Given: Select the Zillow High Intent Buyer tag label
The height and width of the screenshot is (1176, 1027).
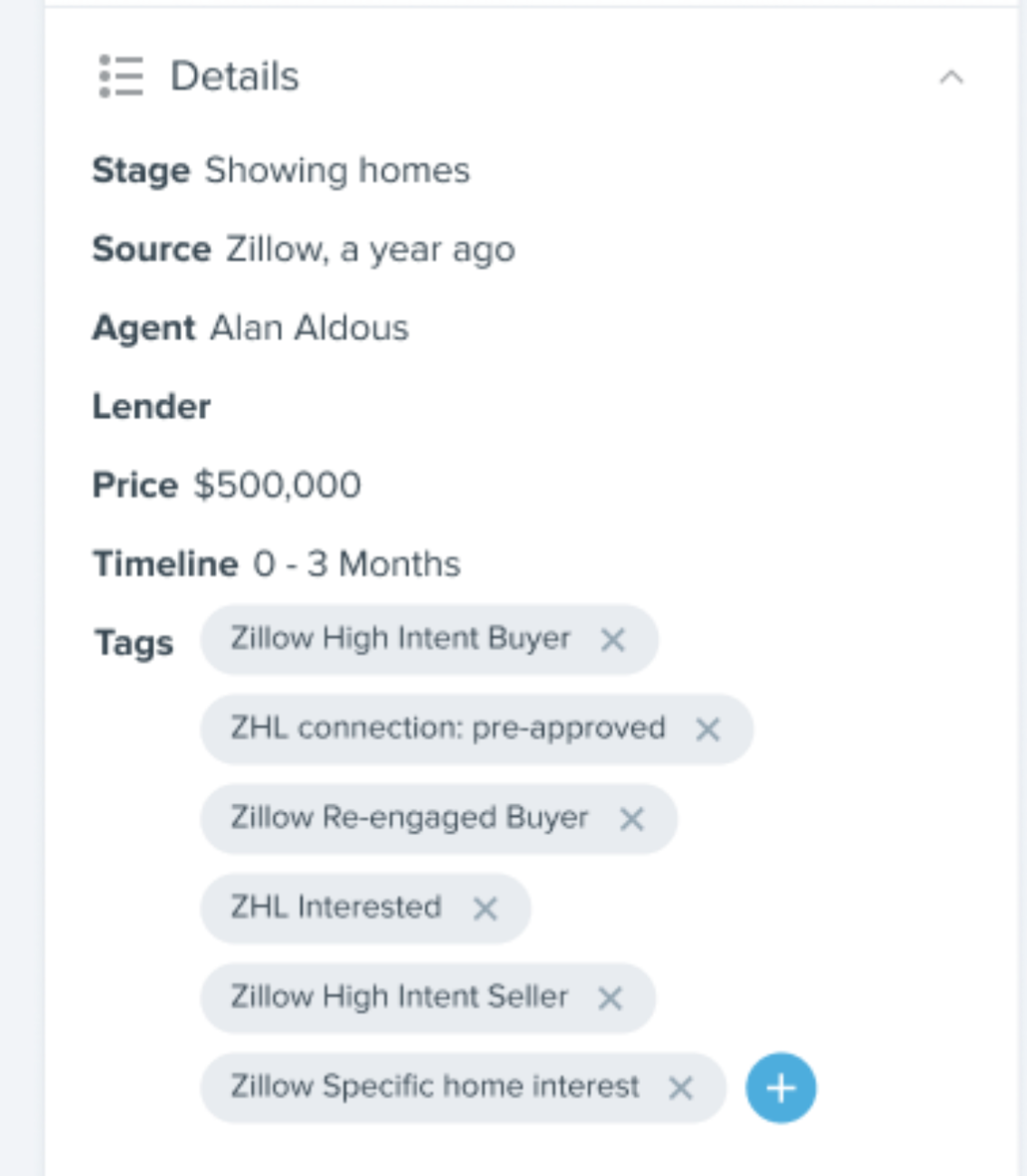Looking at the screenshot, I should (400, 639).
